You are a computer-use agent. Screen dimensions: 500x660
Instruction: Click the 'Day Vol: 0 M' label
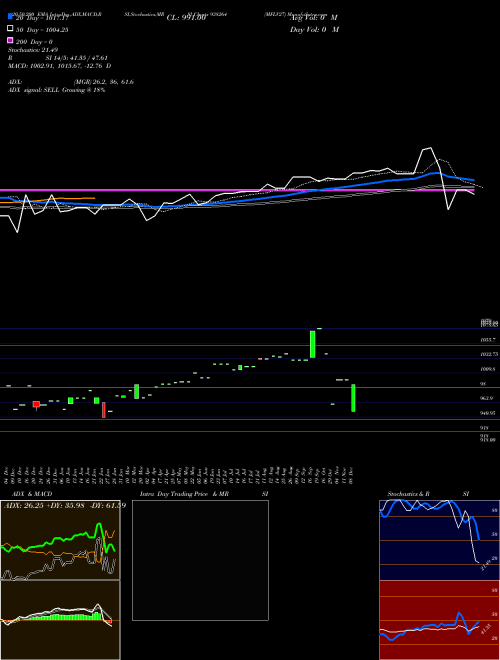tap(314, 29)
